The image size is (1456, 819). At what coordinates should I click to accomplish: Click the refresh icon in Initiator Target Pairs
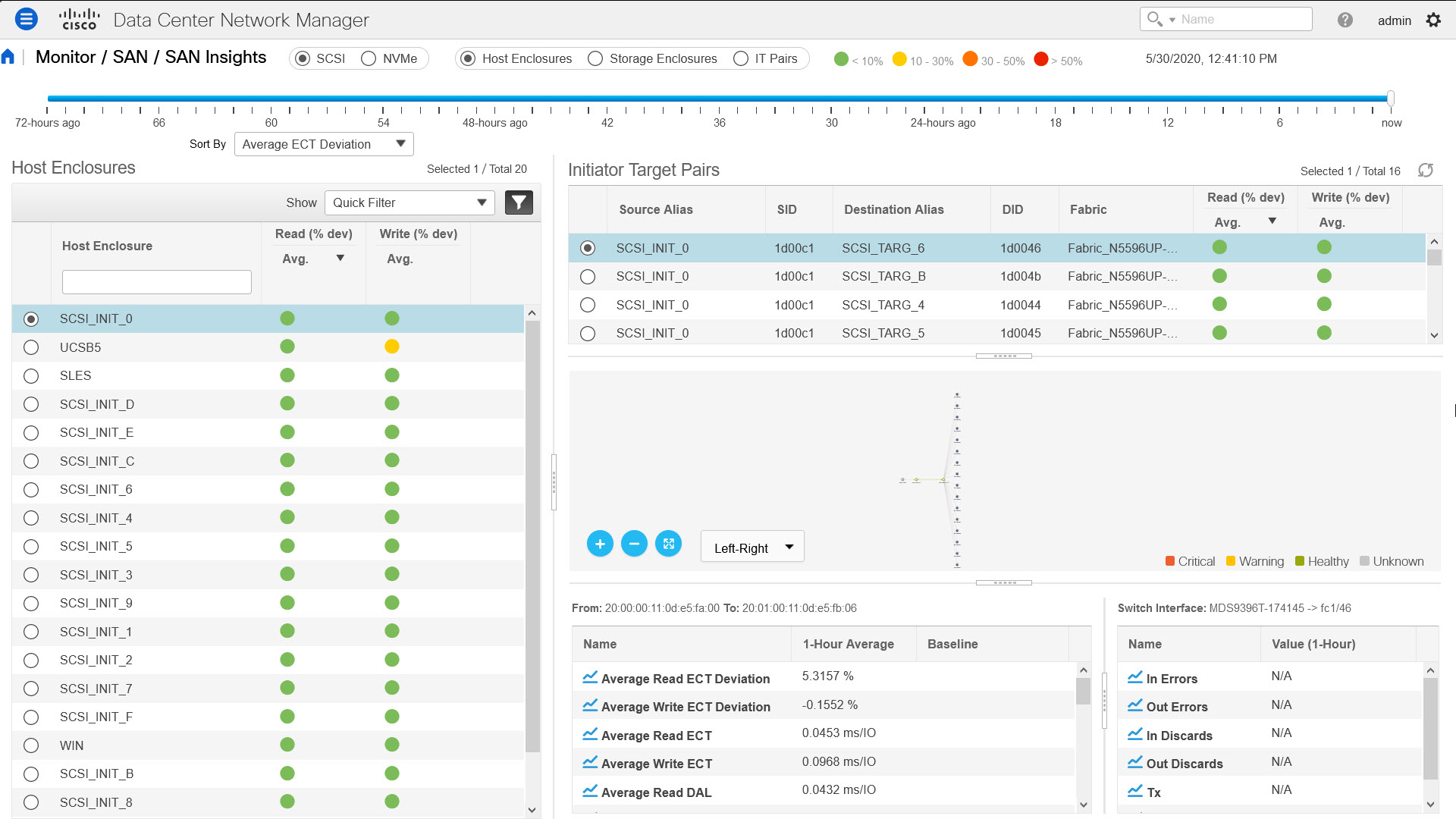coord(1424,170)
